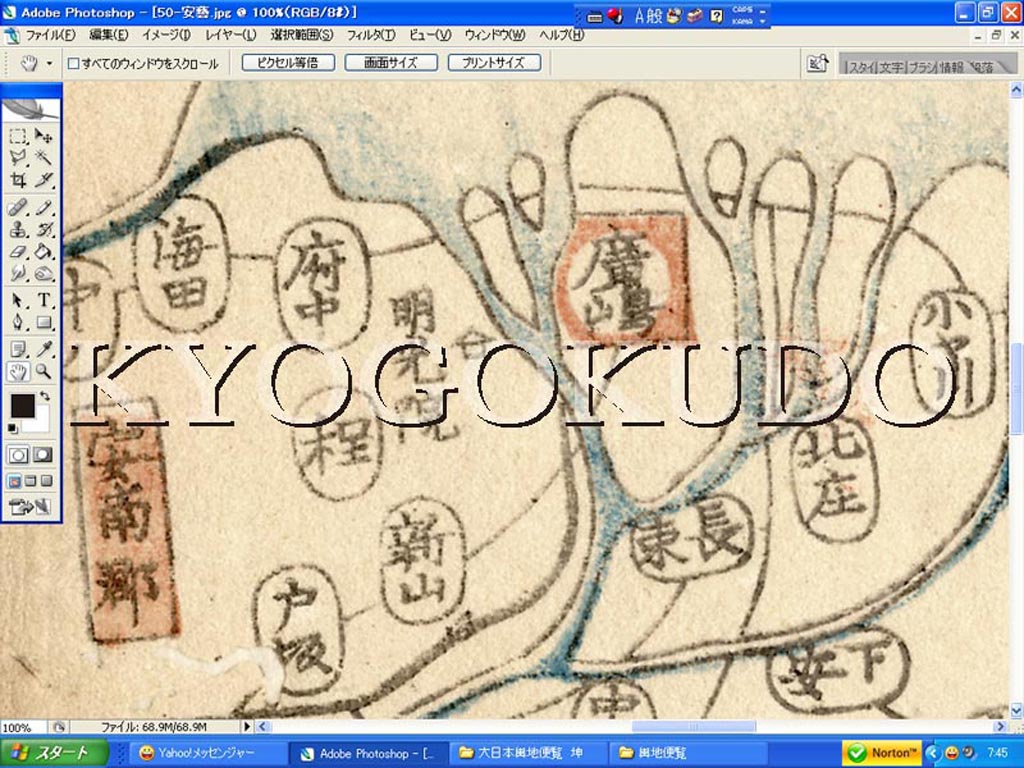The image size is (1024, 768).
Task: Switch to Standard Screen mode
Action: click(x=14, y=481)
